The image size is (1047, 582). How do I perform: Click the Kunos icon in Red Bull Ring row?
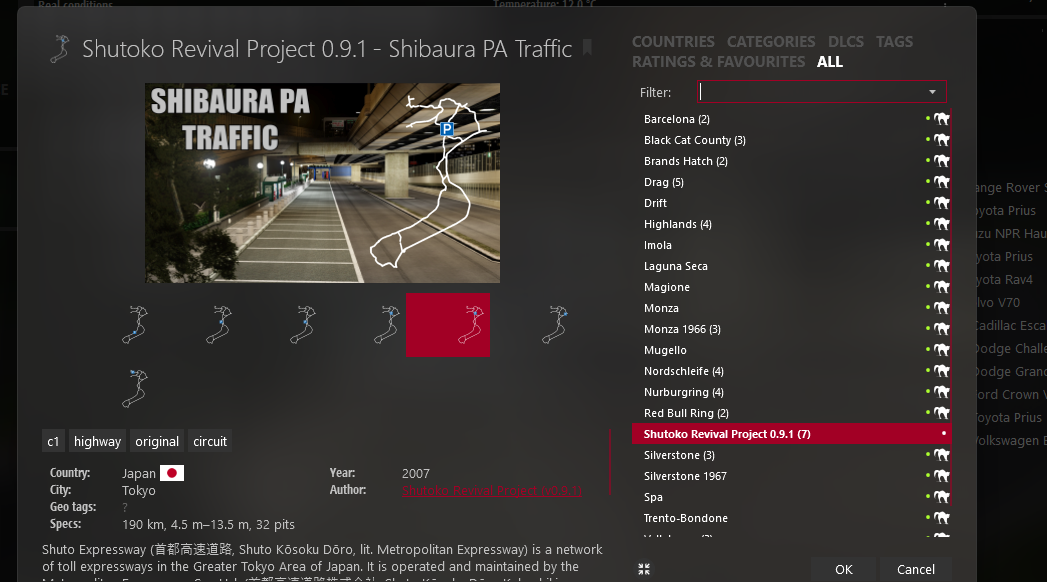pyautogui.click(x=941, y=413)
